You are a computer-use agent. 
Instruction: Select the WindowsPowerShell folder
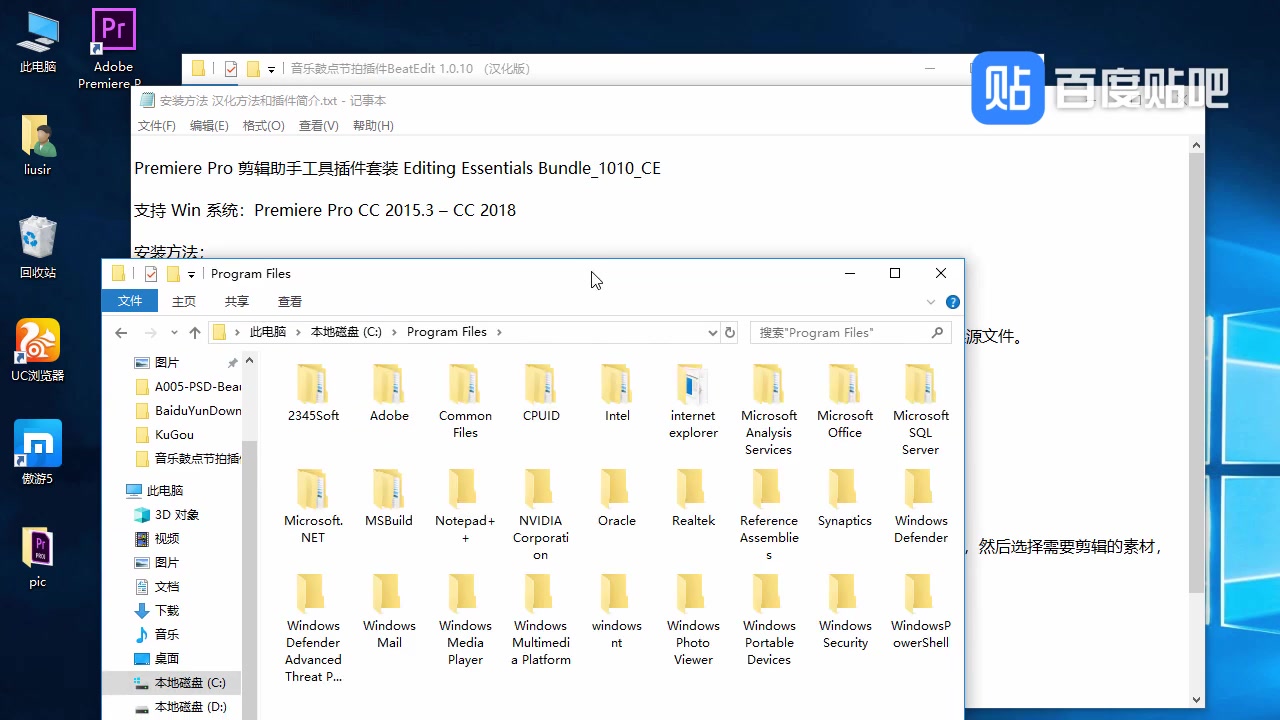pos(921,612)
